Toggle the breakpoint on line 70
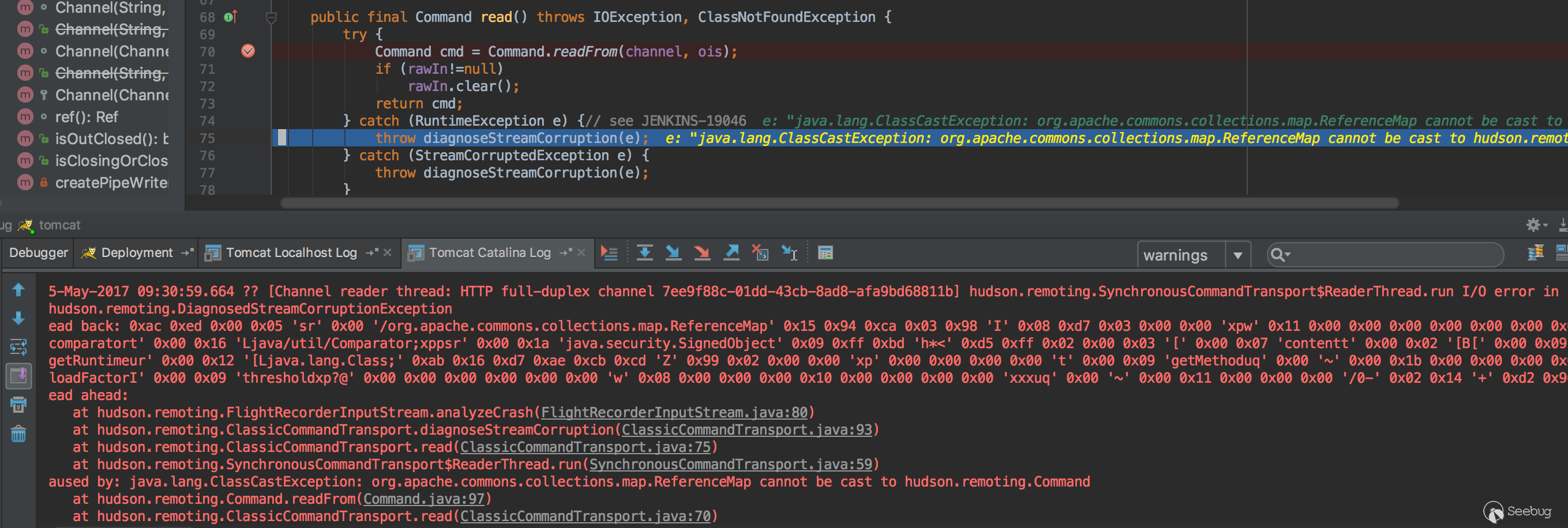The image size is (1568, 528). (x=247, y=51)
